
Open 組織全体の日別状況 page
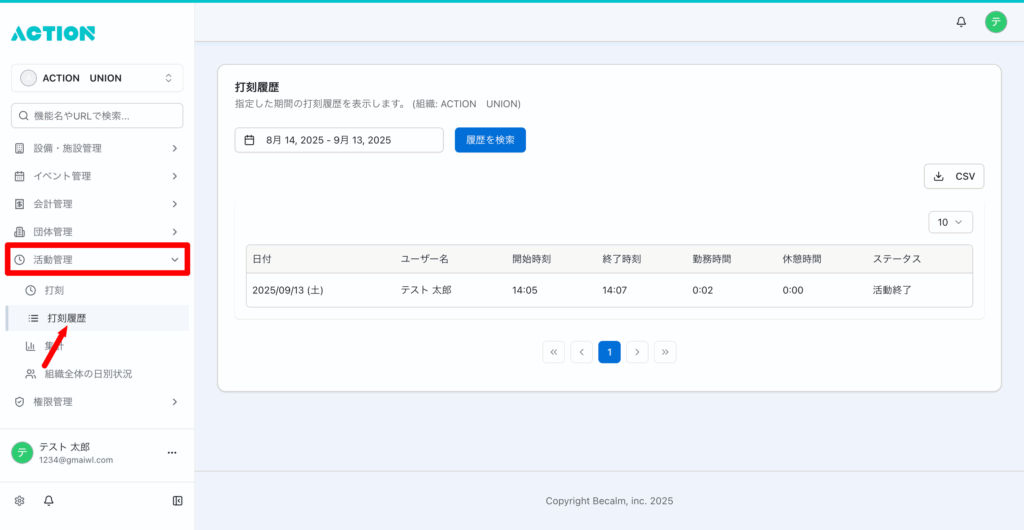point(88,374)
